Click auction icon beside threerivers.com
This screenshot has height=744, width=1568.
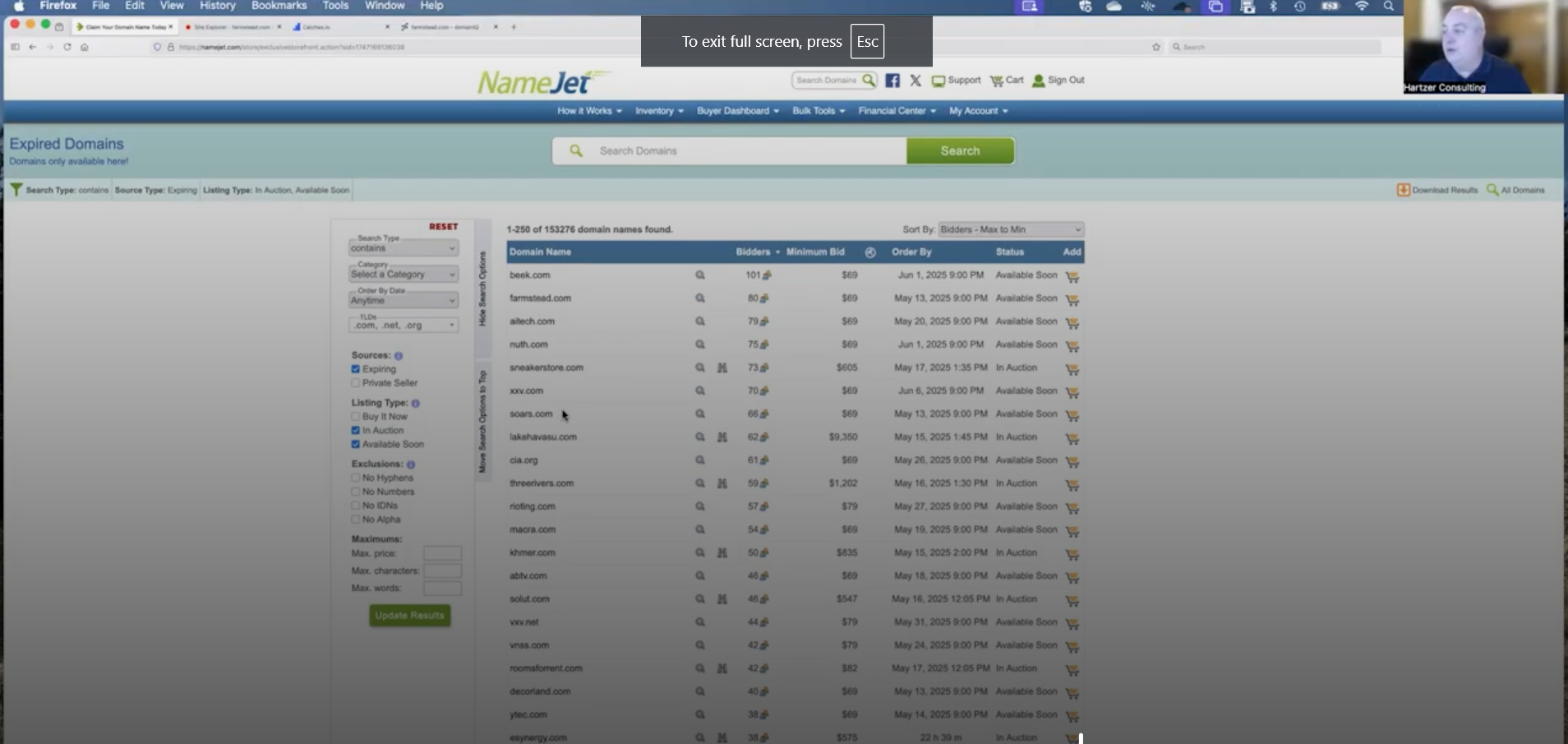click(722, 483)
